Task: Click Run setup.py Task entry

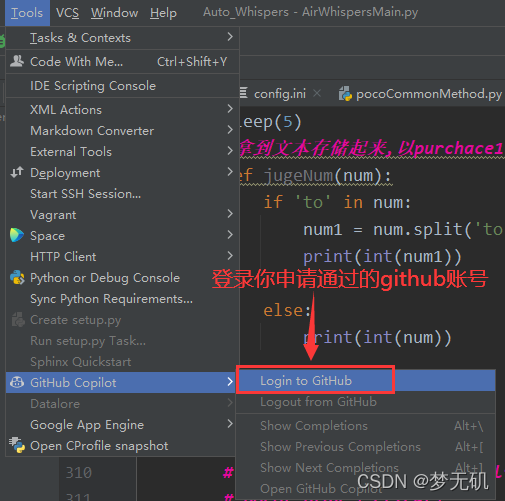Action: click(x=122, y=341)
